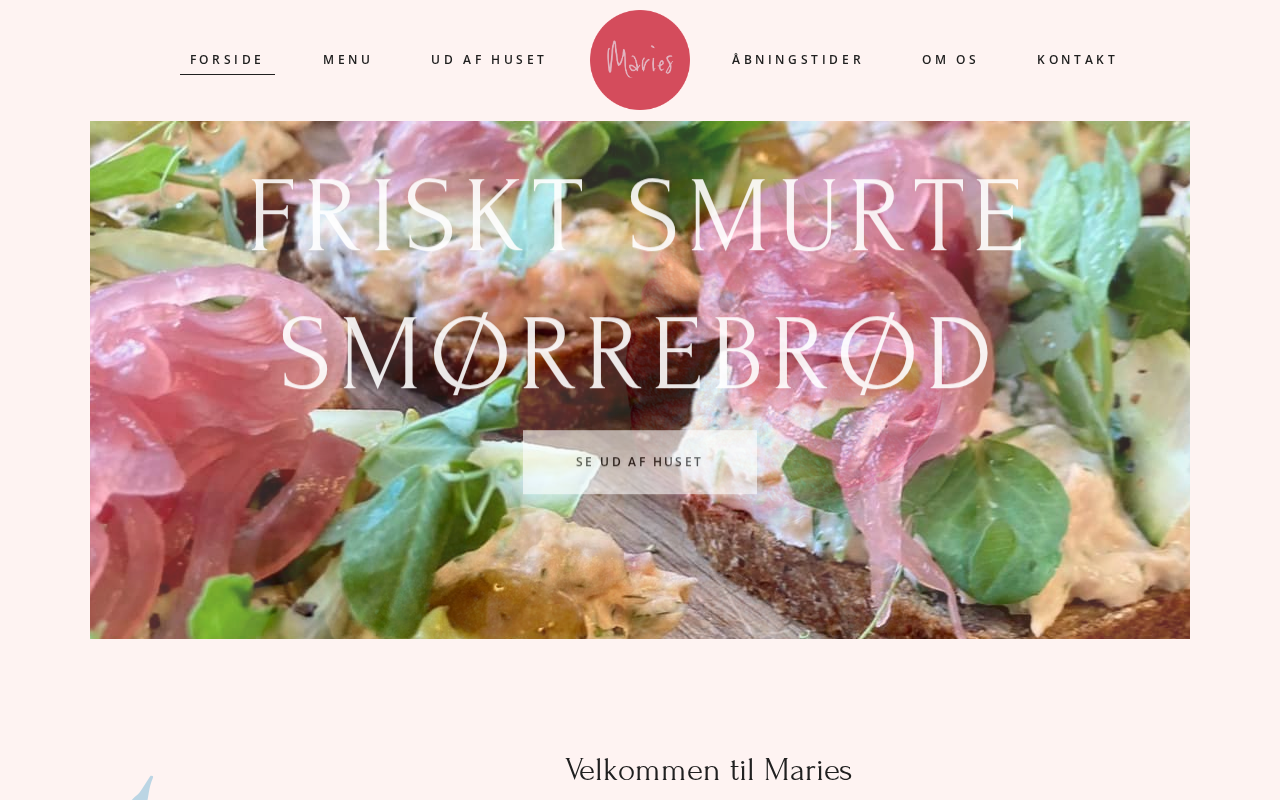Open the Om os page

(950, 60)
